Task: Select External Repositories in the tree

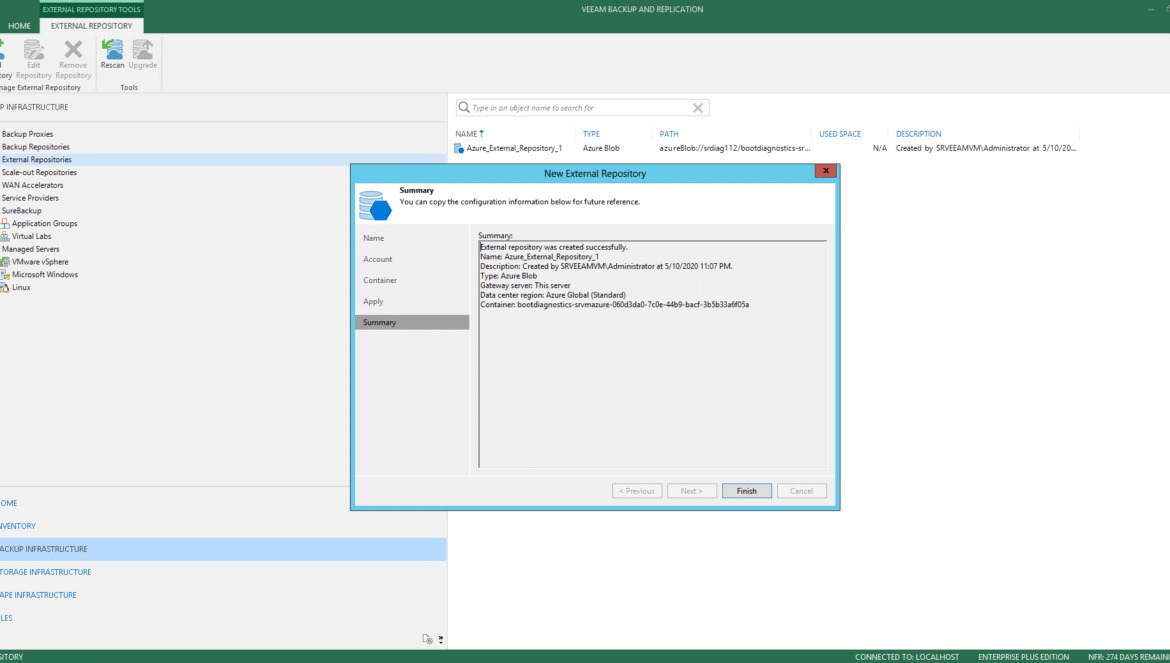Action: [37, 160]
